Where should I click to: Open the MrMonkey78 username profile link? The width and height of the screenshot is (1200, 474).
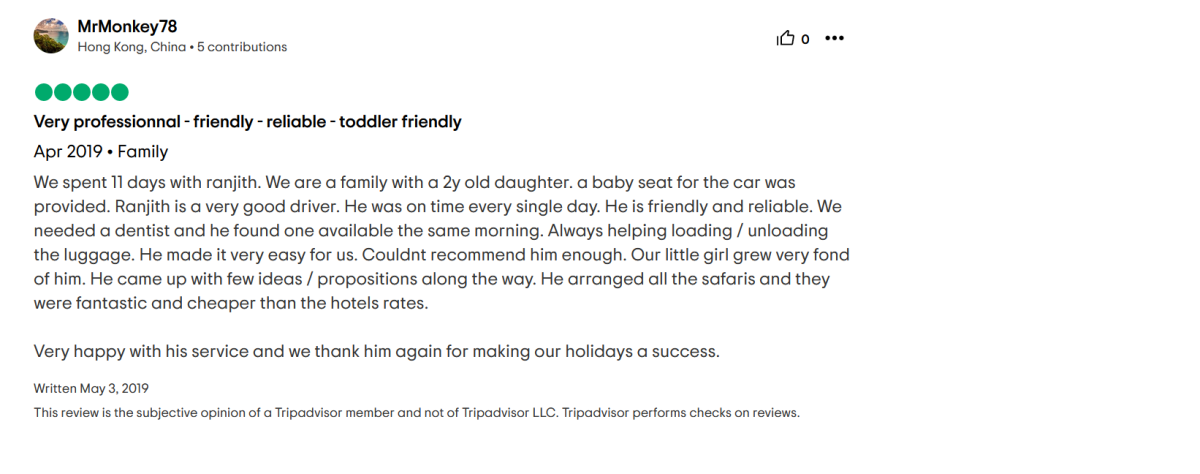coord(127,26)
